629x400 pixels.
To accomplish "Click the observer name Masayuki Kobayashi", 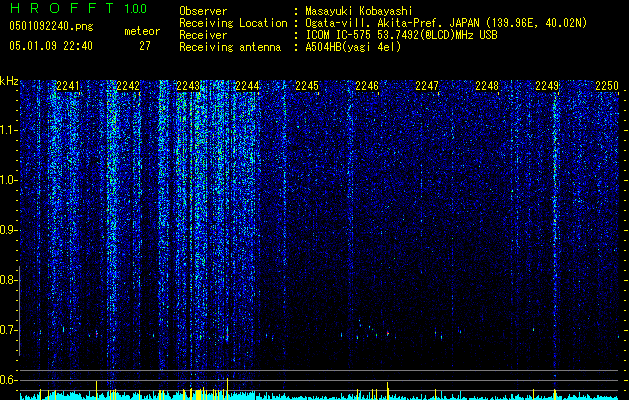I will [x=359, y=11].
